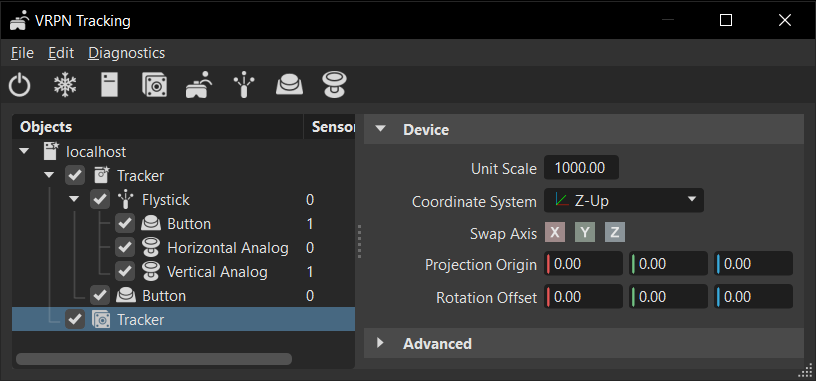This screenshot has width=816, height=381.
Task: Click the localhost server icon in tree
Action: coord(50,151)
